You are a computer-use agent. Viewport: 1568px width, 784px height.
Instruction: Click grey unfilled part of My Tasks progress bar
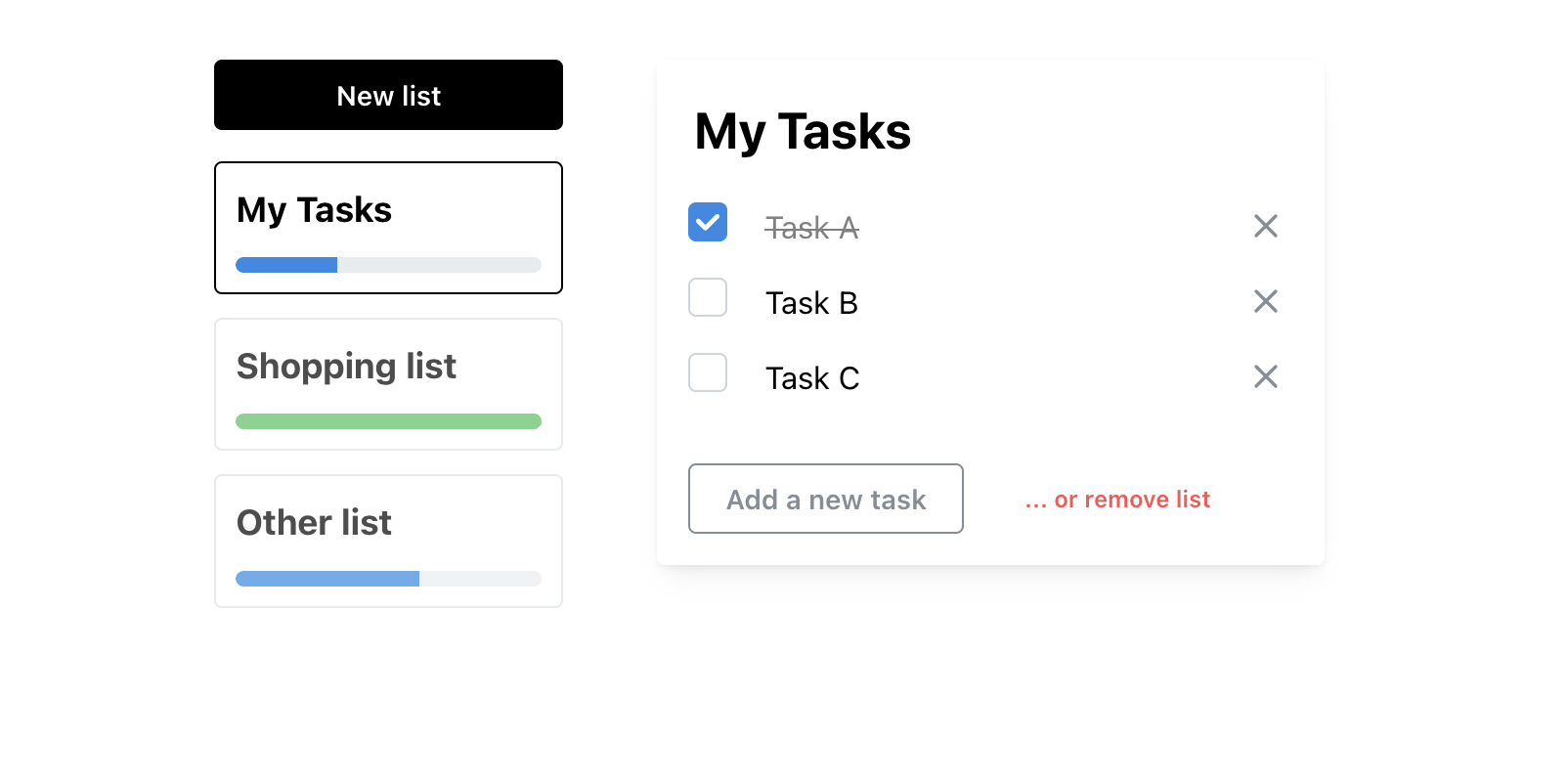(439, 265)
